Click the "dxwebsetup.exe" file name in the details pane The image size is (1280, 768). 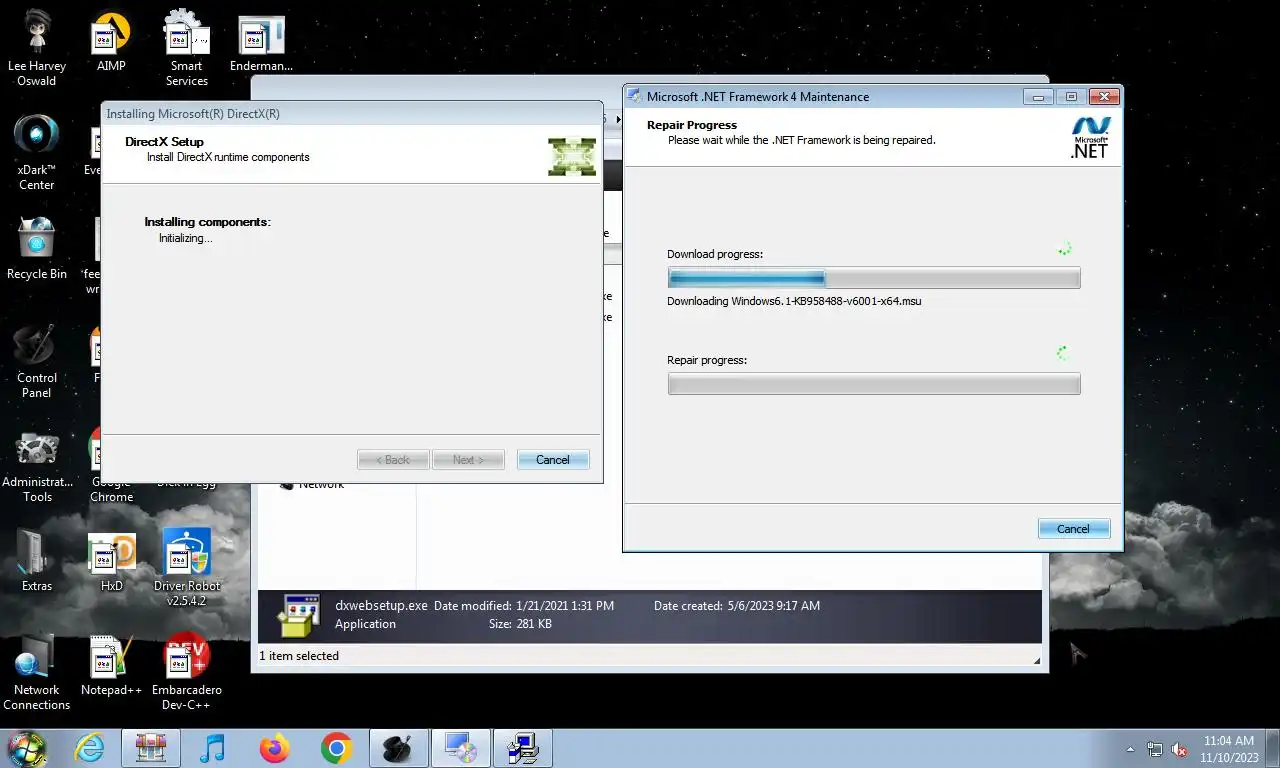click(x=381, y=606)
